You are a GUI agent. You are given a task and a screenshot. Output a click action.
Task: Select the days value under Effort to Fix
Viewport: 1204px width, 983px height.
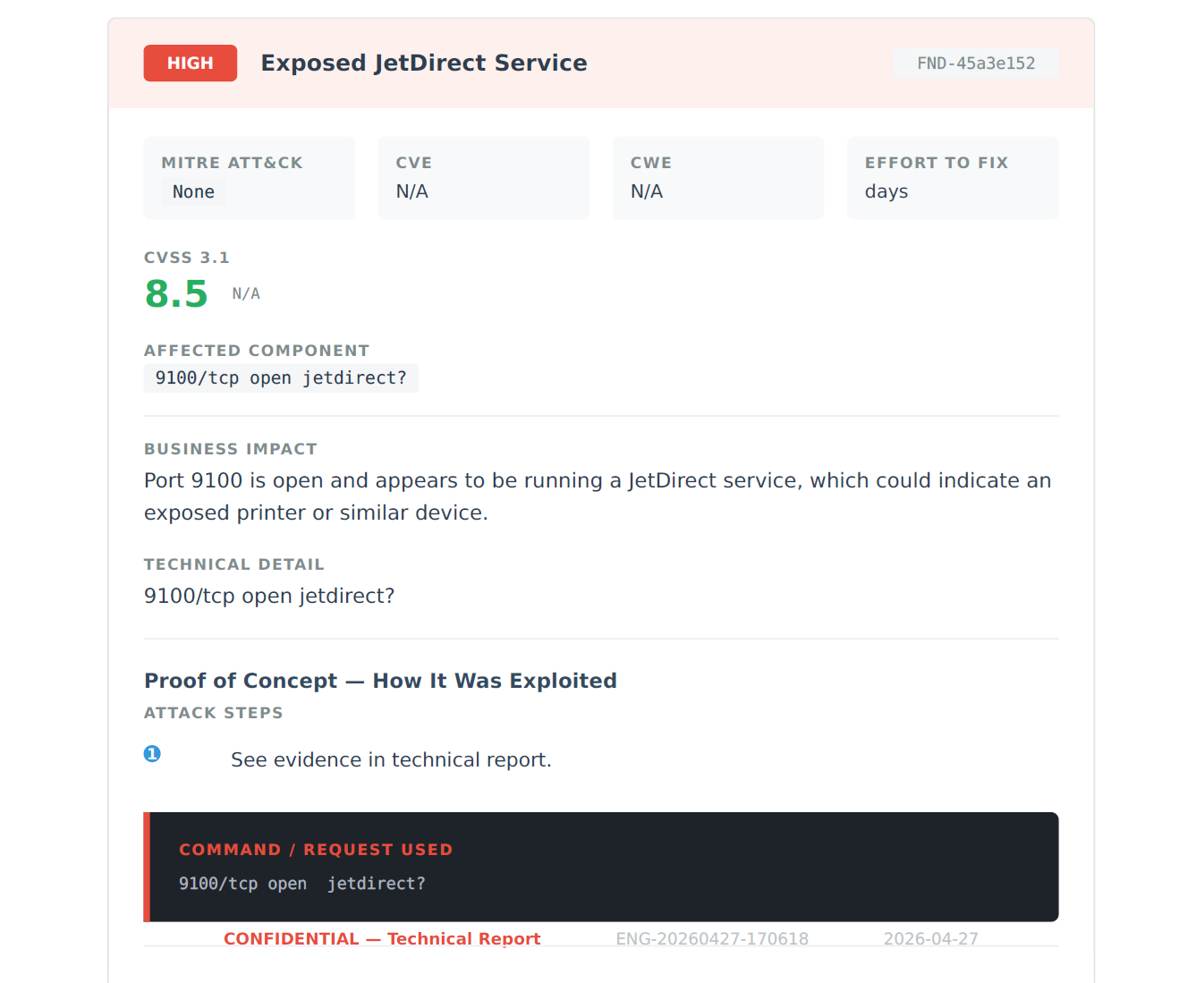pos(886,191)
